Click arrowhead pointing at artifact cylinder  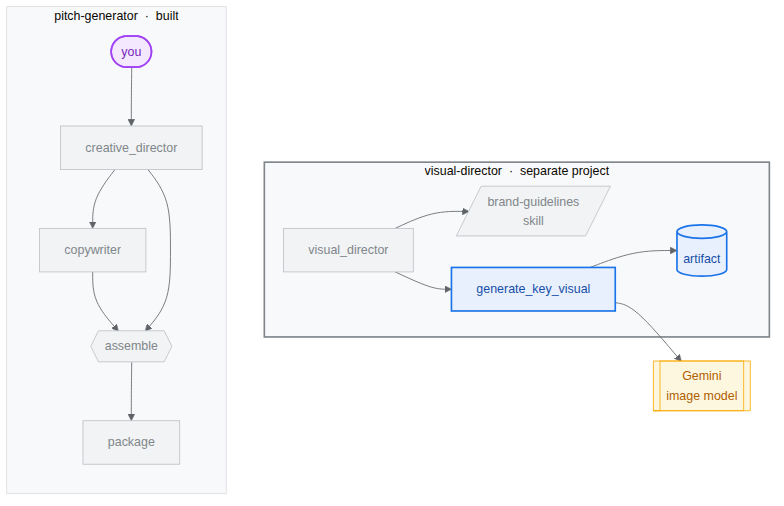pyautogui.click(x=673, y=250)
